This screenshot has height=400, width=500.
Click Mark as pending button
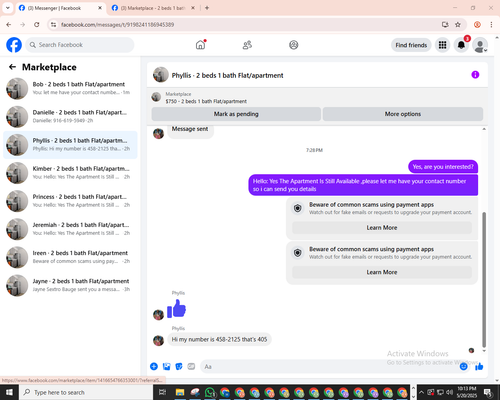click(x=236, y=114)
